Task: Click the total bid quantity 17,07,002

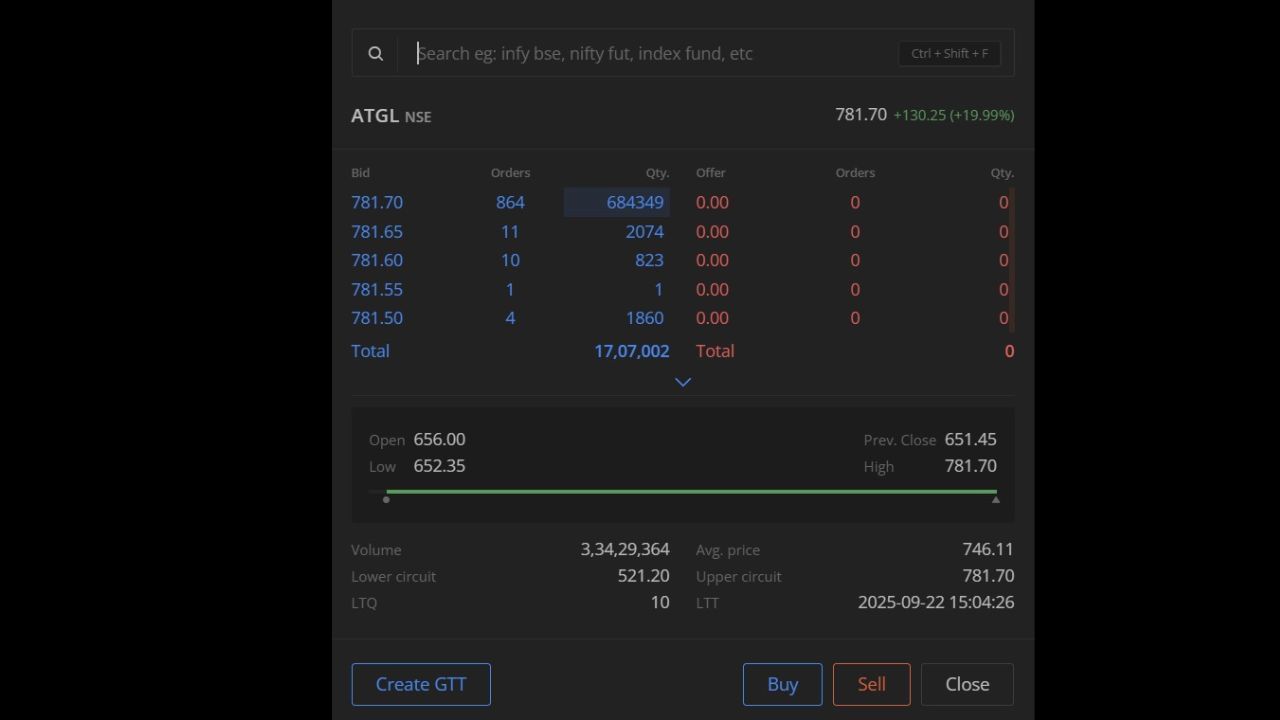Action: click(x=631, y=351)
